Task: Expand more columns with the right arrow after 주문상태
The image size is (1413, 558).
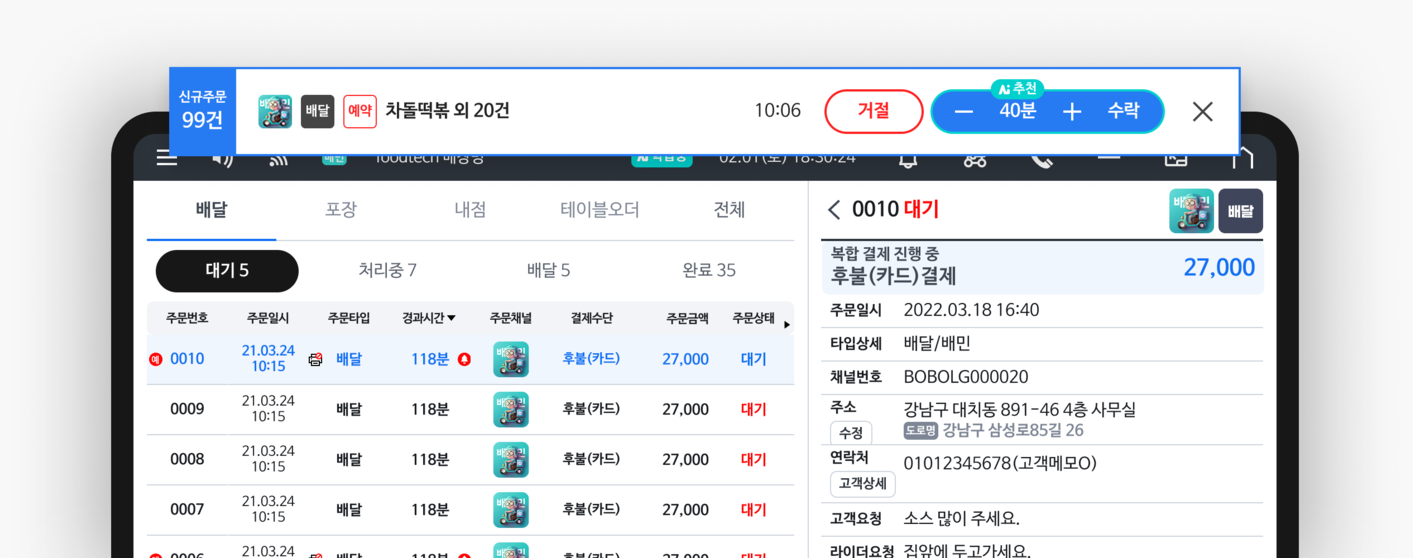Action: pos(787,324)
